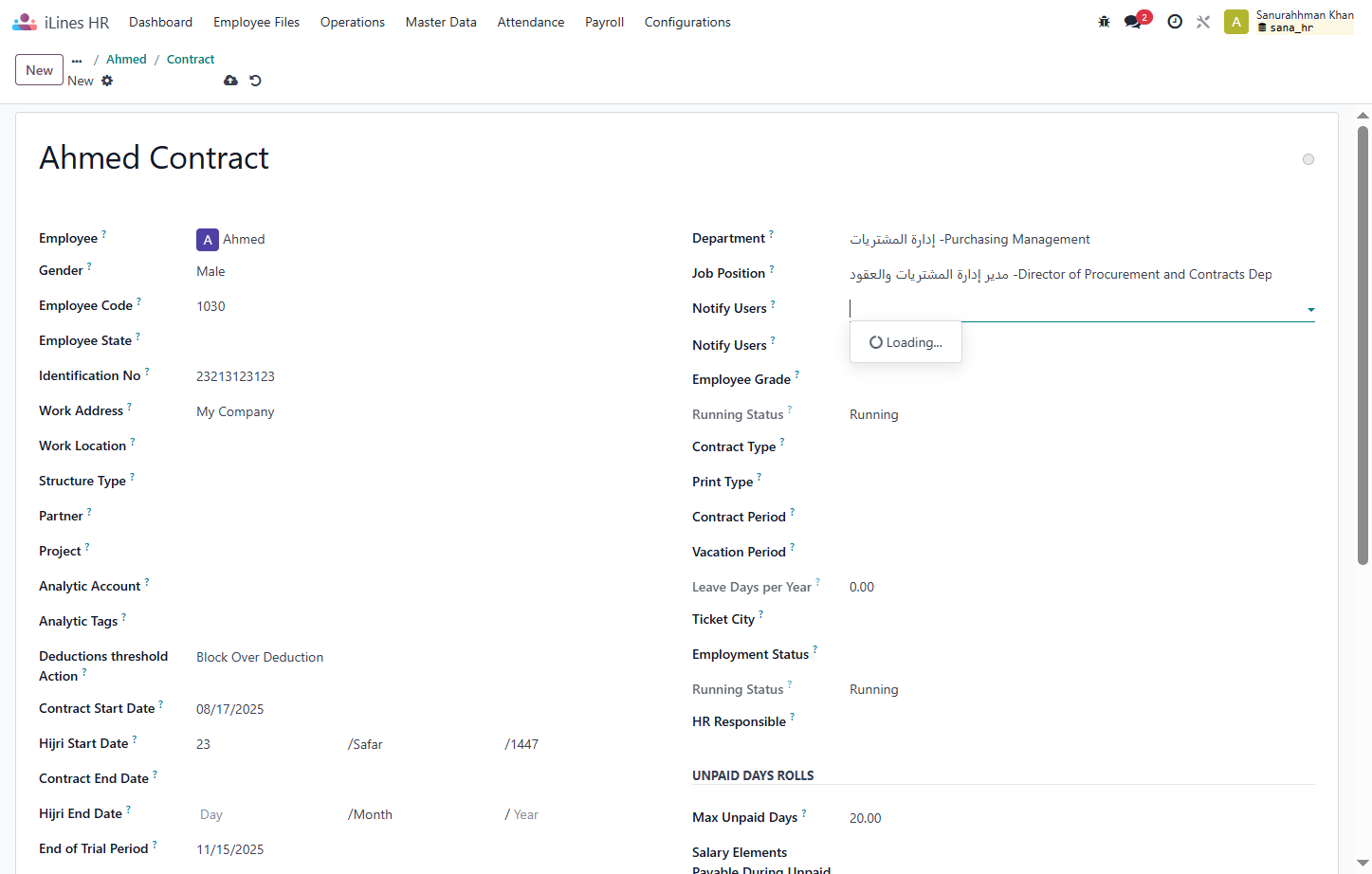This screenshot has height=874, width=1372.
Task: Click the Ahmed employee name link
Action: [x=244, y=240]
